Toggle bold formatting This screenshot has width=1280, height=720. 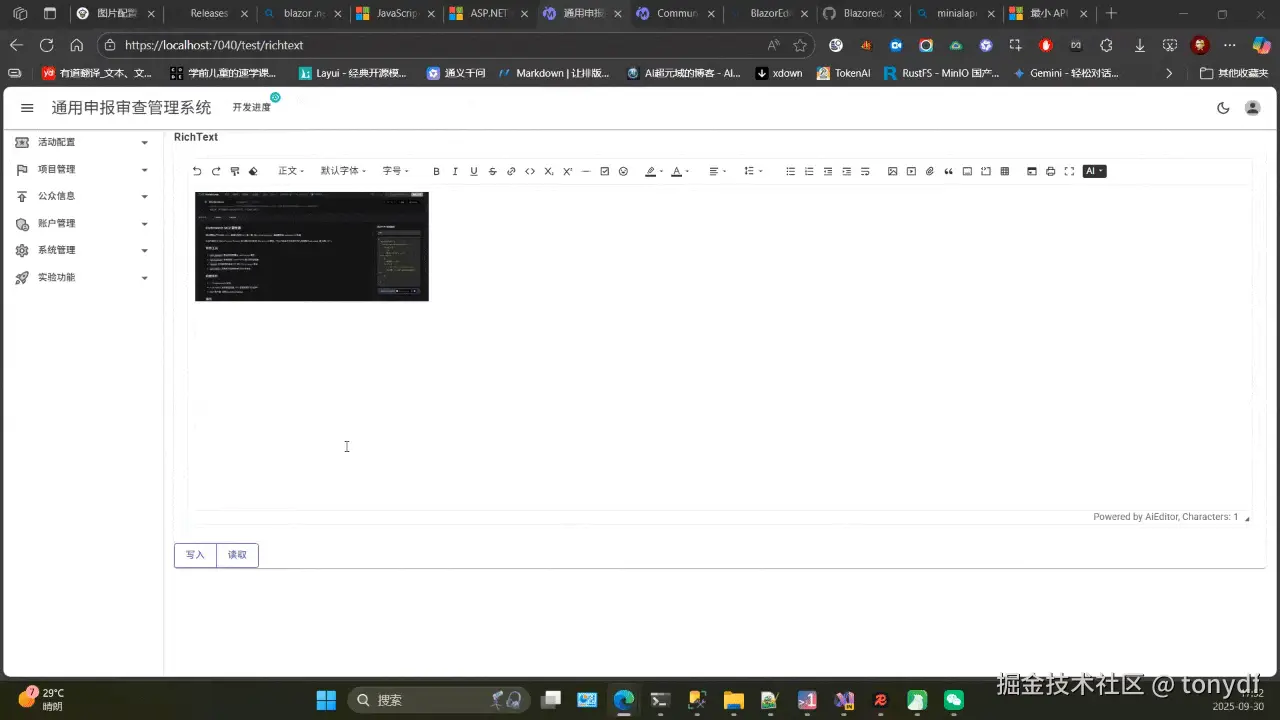(x=436, y=171)
